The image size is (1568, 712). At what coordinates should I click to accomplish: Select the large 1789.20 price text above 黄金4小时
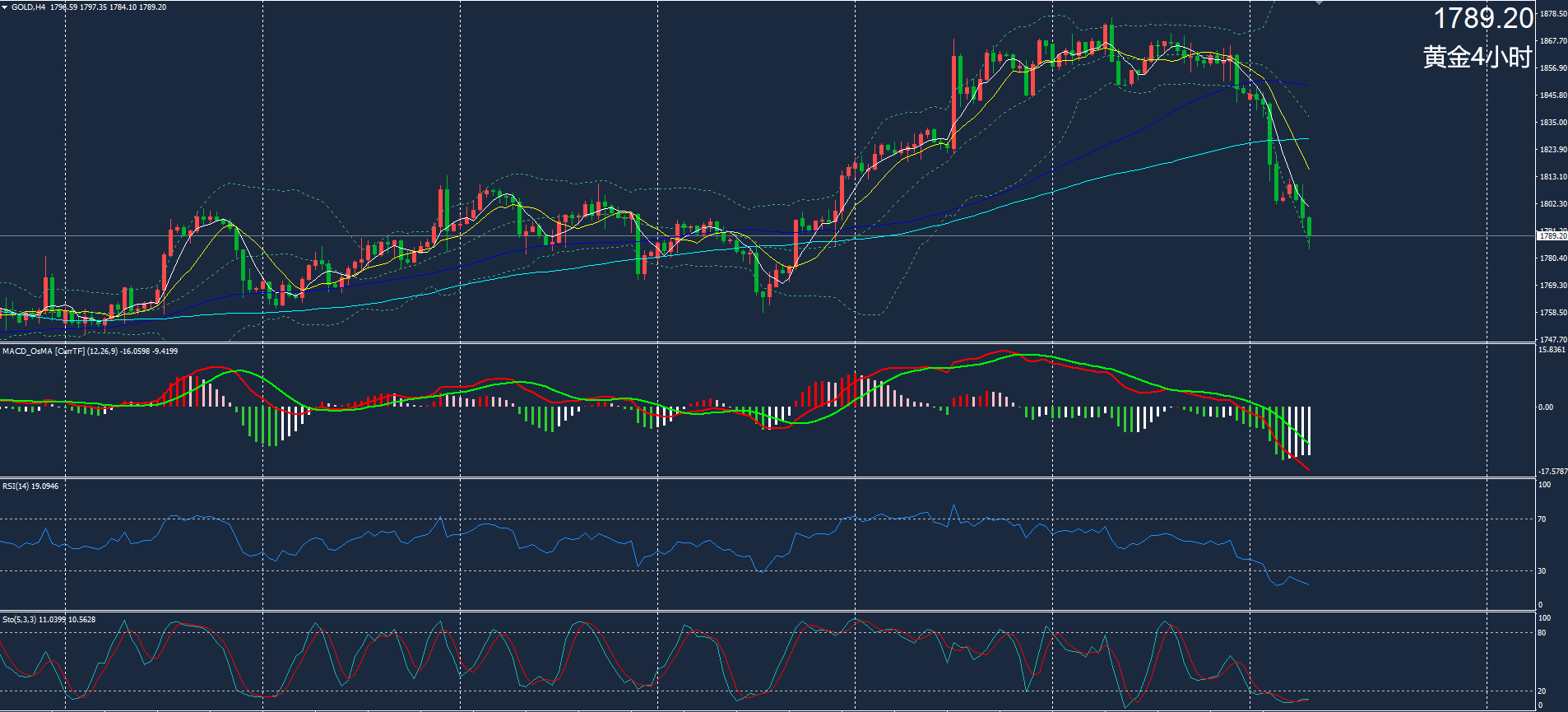1483,18
